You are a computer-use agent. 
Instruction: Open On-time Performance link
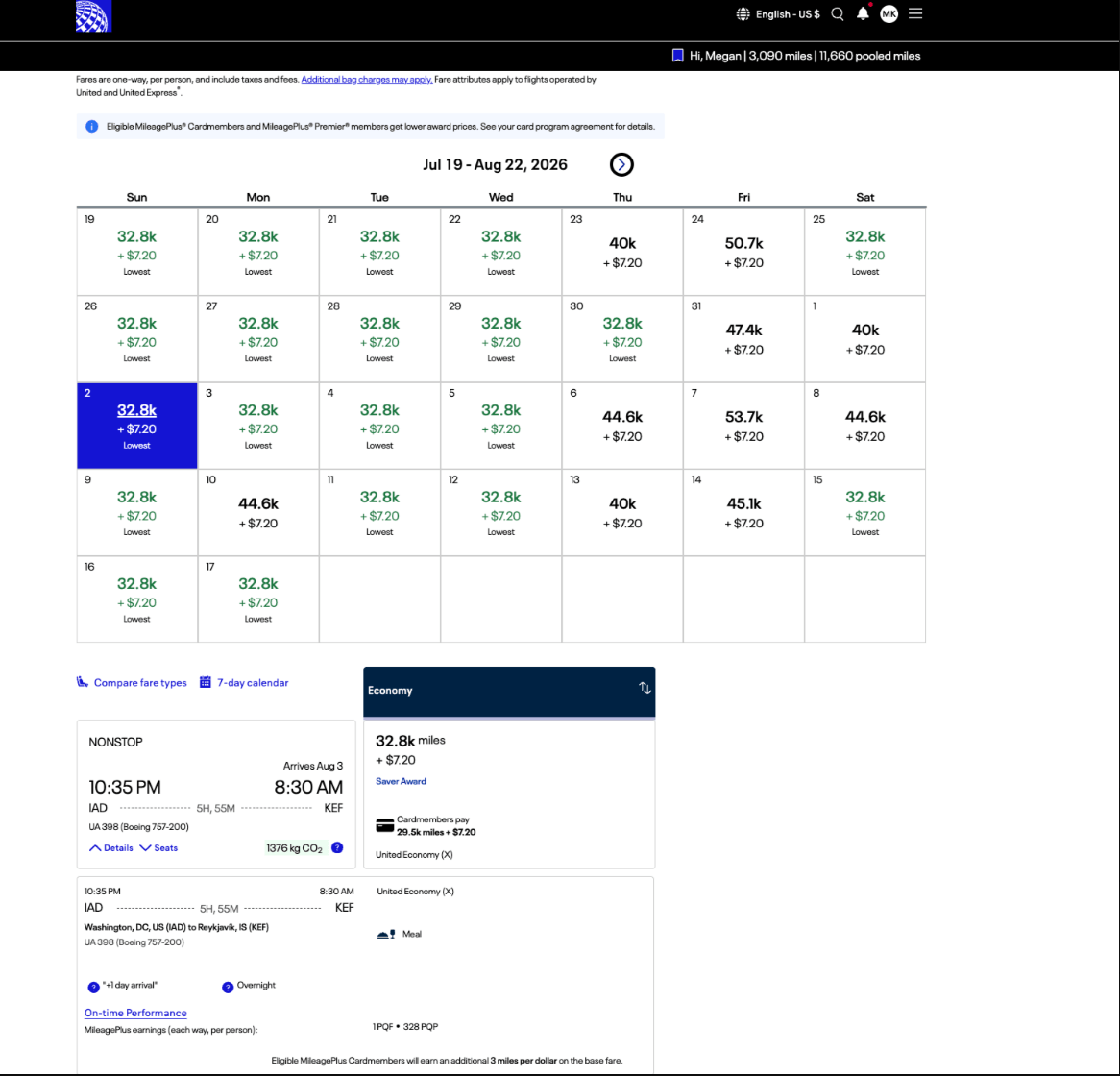[135, 1013]
